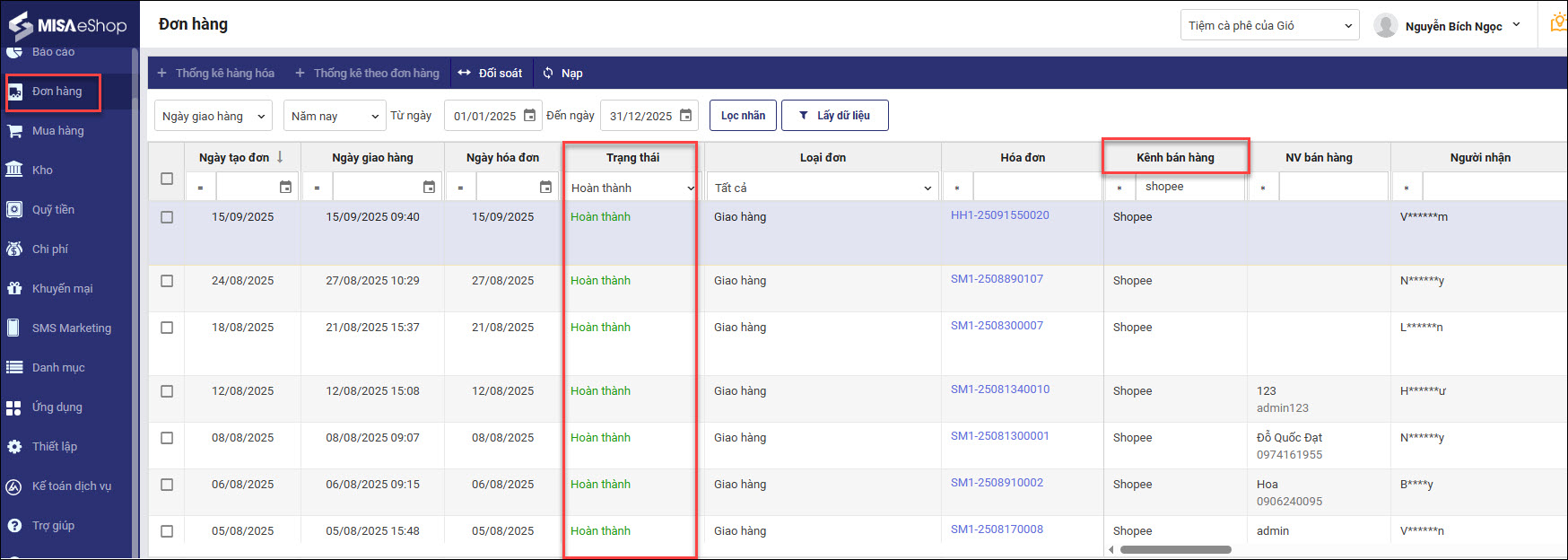The image size is (1568, 560).
Task: Expand the Ngày giao hàng dropdown
Action: click(213, 116)
